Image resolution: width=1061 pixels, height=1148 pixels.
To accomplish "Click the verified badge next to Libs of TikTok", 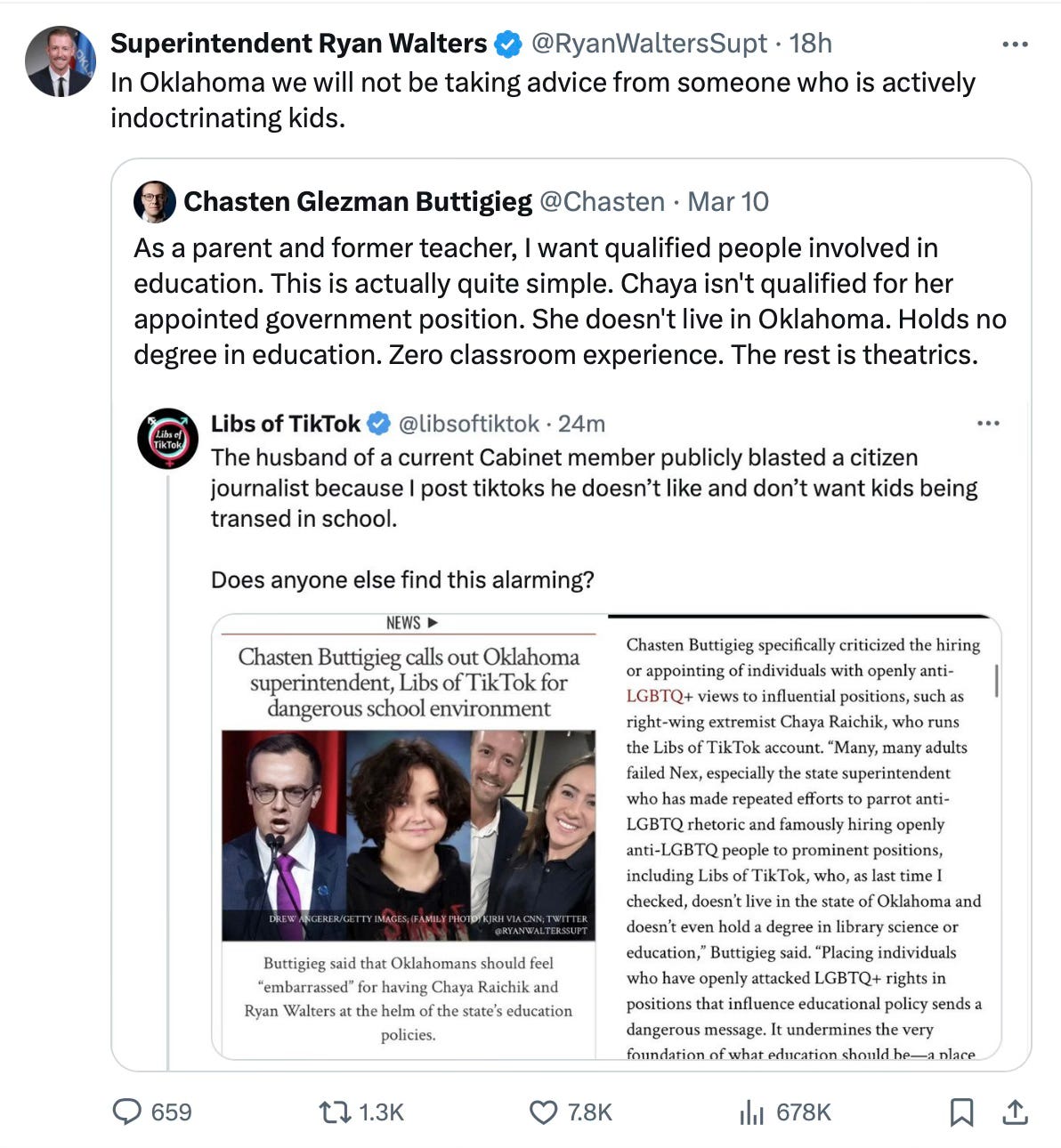I will point(379,424).
